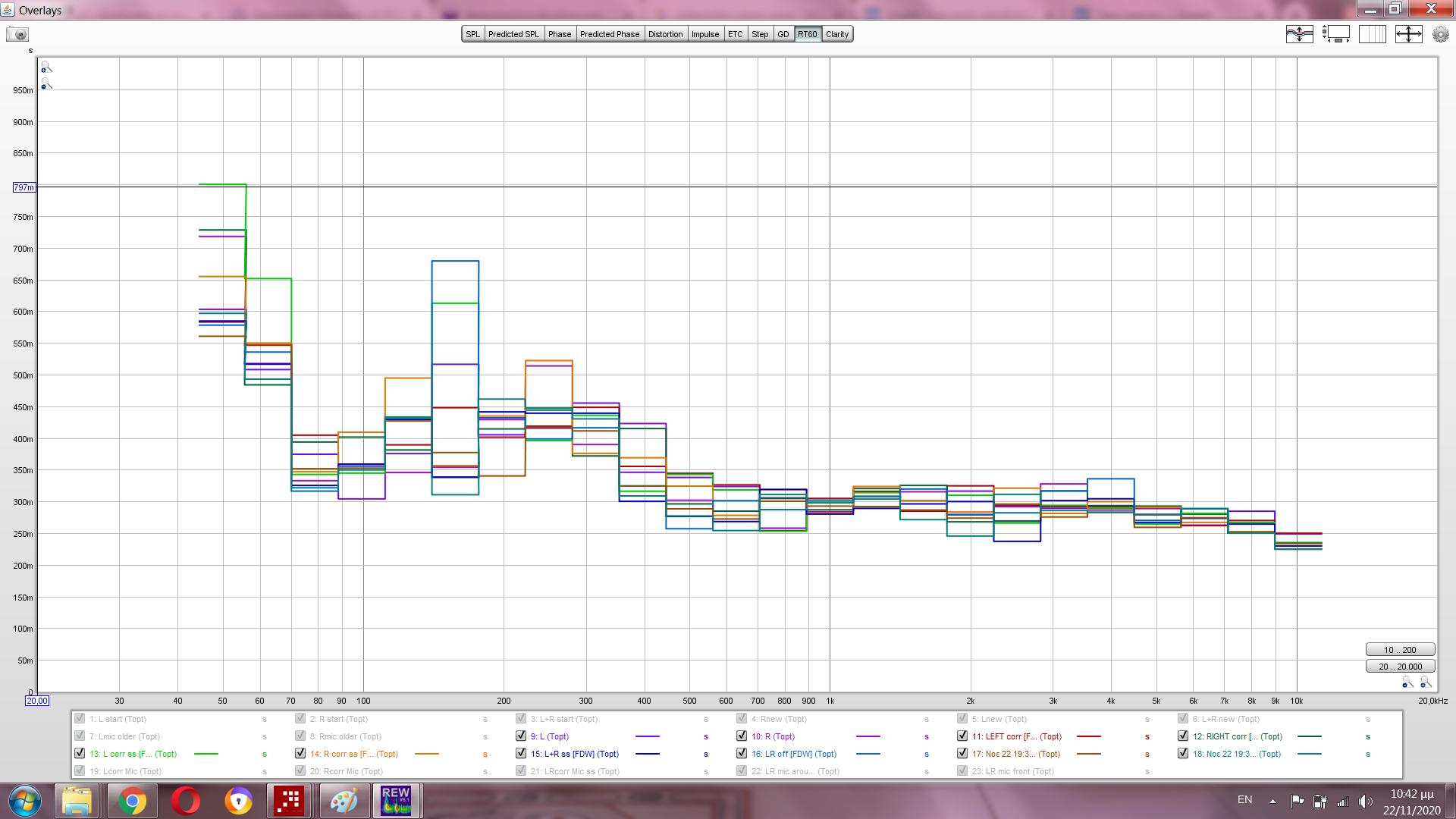This screenshot has width=1456, height=819.
Task: Open REW from the Windows taskbar
Action: tap(396, 801)
